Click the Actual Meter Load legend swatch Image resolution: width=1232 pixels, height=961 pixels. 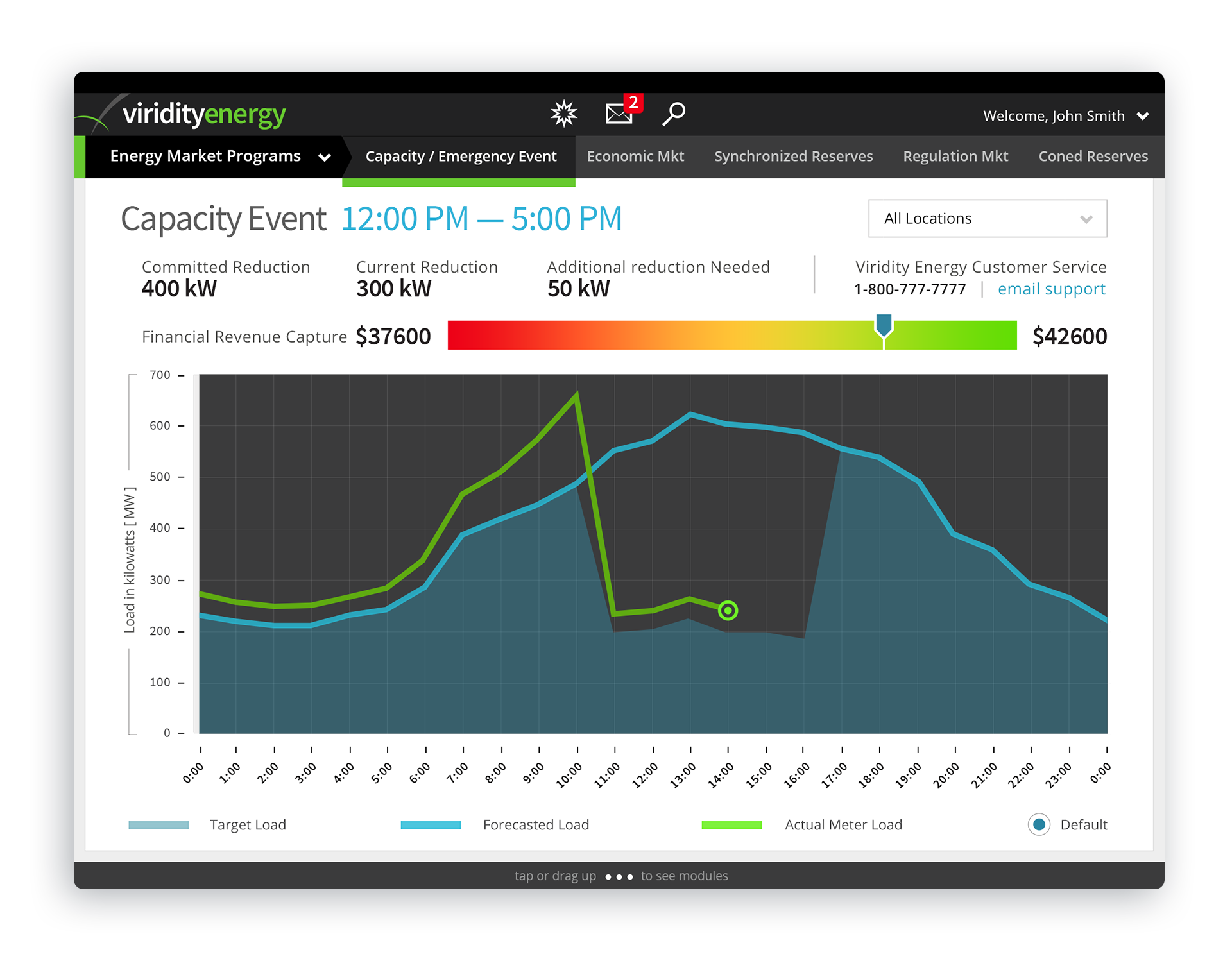pos(732,825)
